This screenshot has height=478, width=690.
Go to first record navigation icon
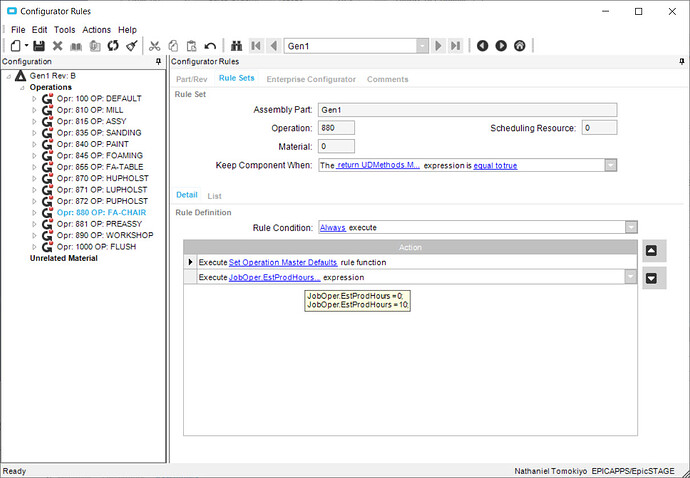point(256,46)
